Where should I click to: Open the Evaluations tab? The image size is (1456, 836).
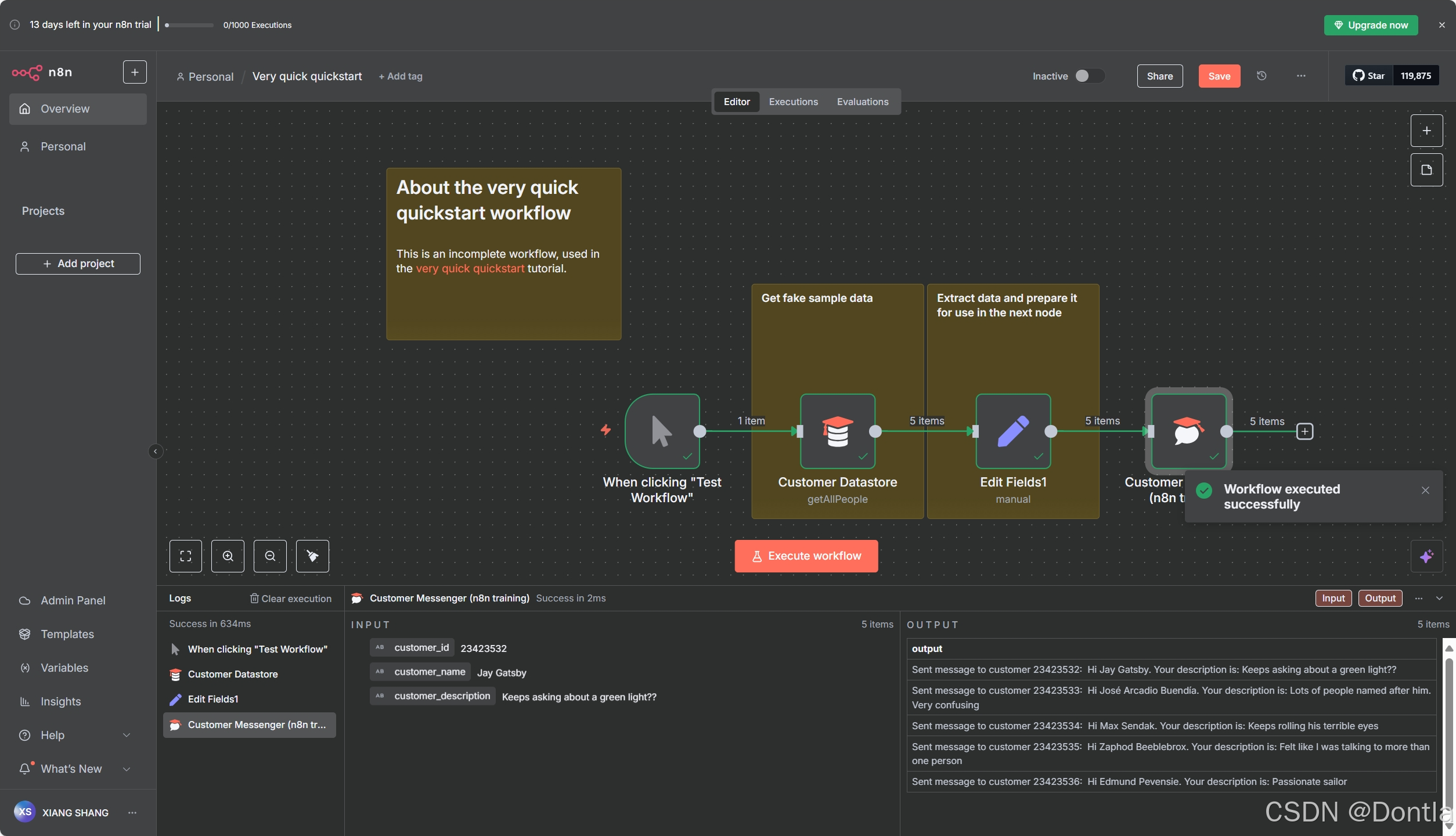point(863,102)
